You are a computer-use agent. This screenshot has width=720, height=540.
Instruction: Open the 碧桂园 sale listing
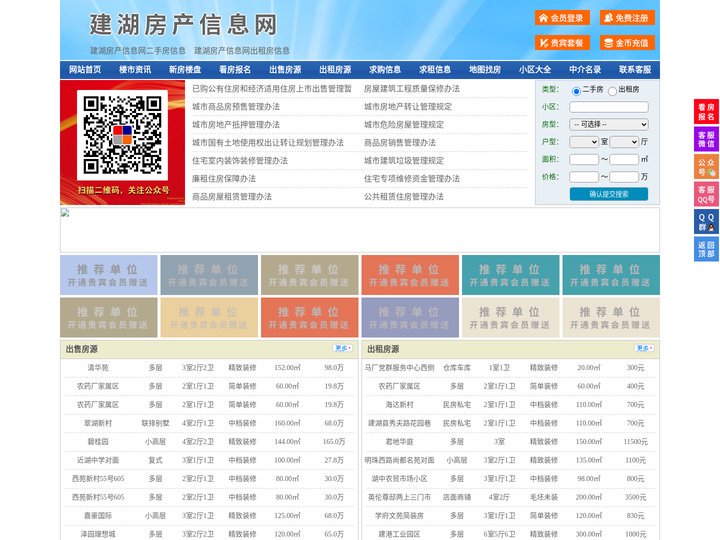tap(98, 442)
